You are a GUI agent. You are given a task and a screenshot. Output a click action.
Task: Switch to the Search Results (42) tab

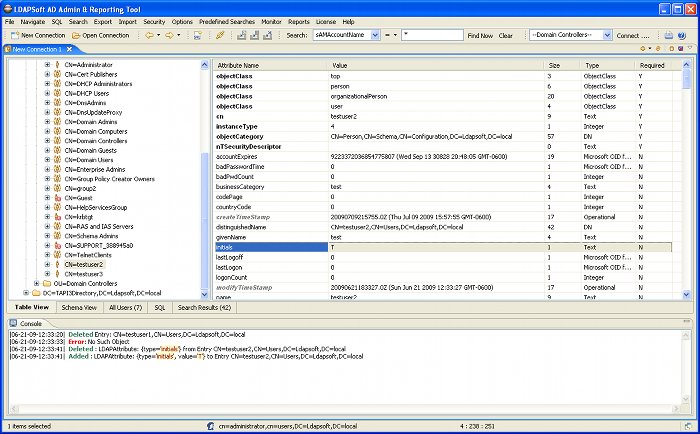[x=204, y=308]
